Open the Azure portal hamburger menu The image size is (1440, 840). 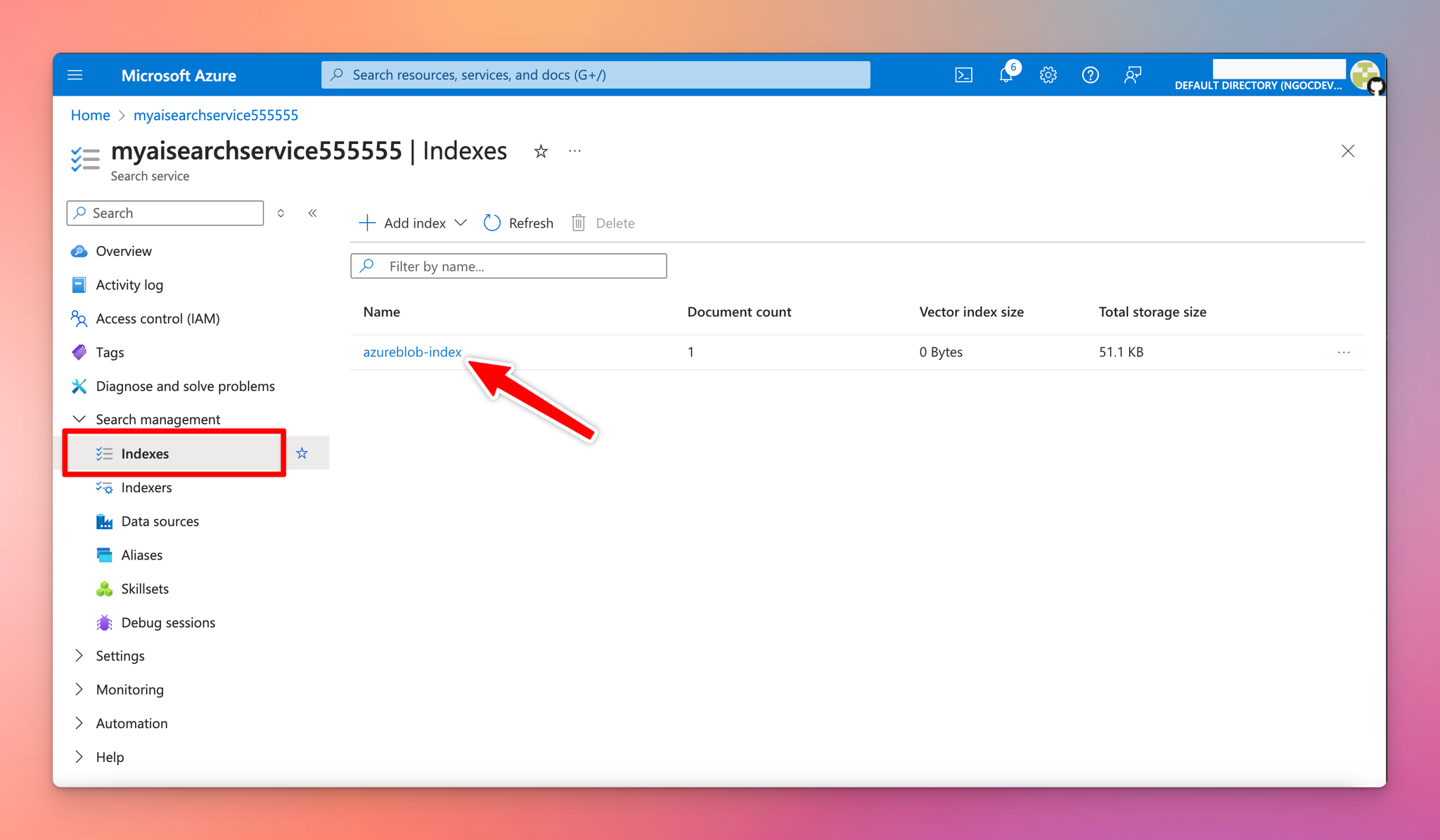[x=75, y=75]
